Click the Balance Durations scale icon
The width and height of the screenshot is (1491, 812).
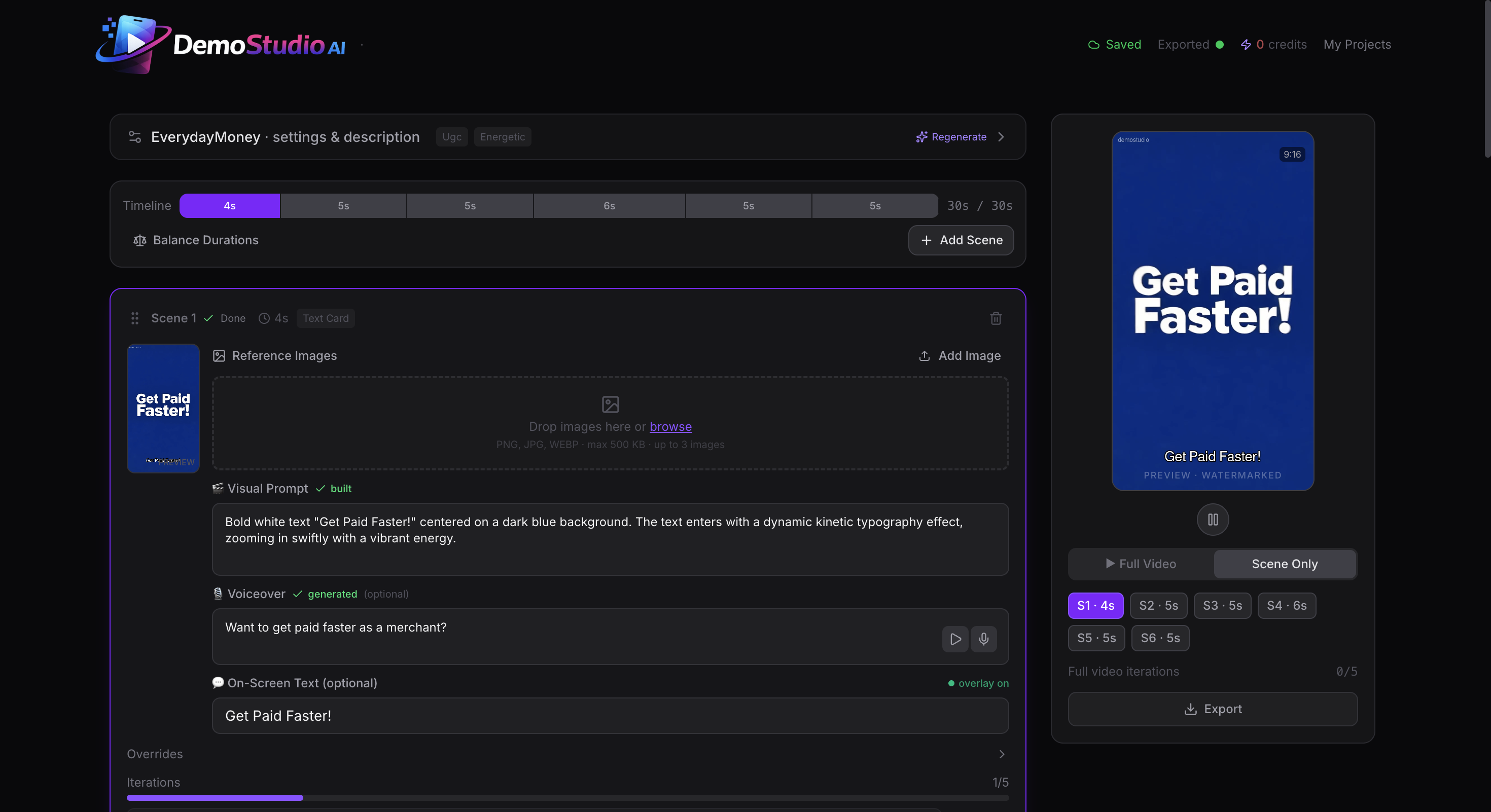pos(139,241)
